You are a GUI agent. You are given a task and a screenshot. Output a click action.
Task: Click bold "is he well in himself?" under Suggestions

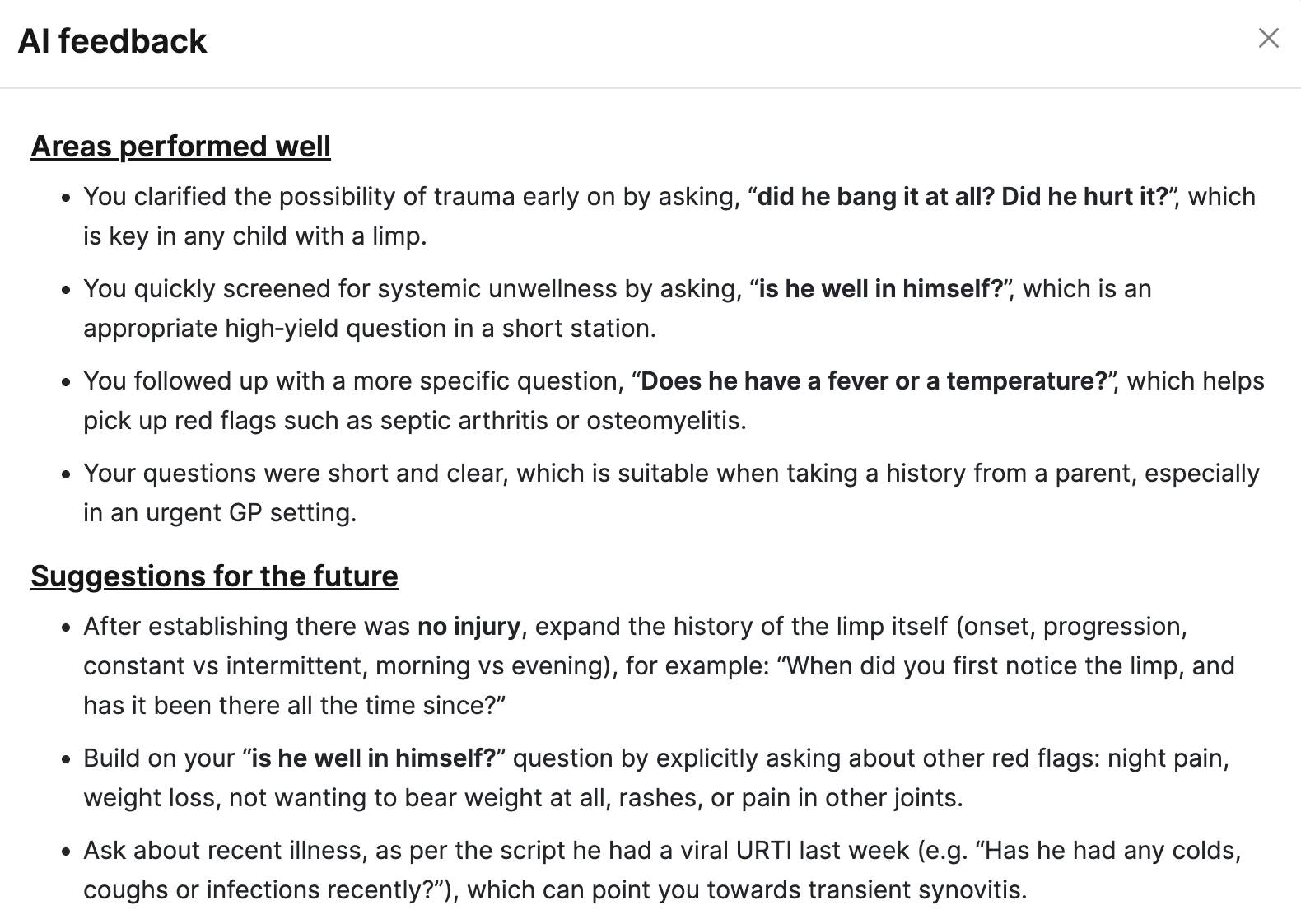373,758
